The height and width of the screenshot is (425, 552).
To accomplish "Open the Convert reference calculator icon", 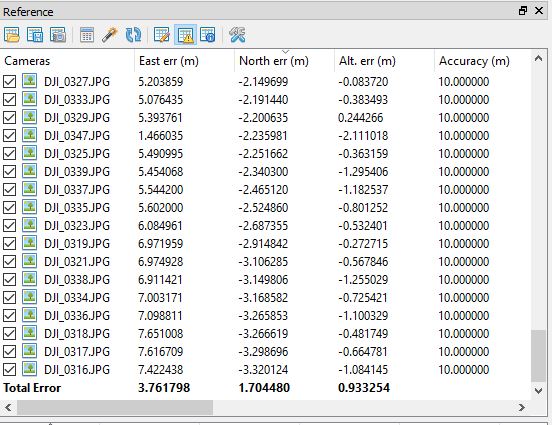I will tap(87, 35).
